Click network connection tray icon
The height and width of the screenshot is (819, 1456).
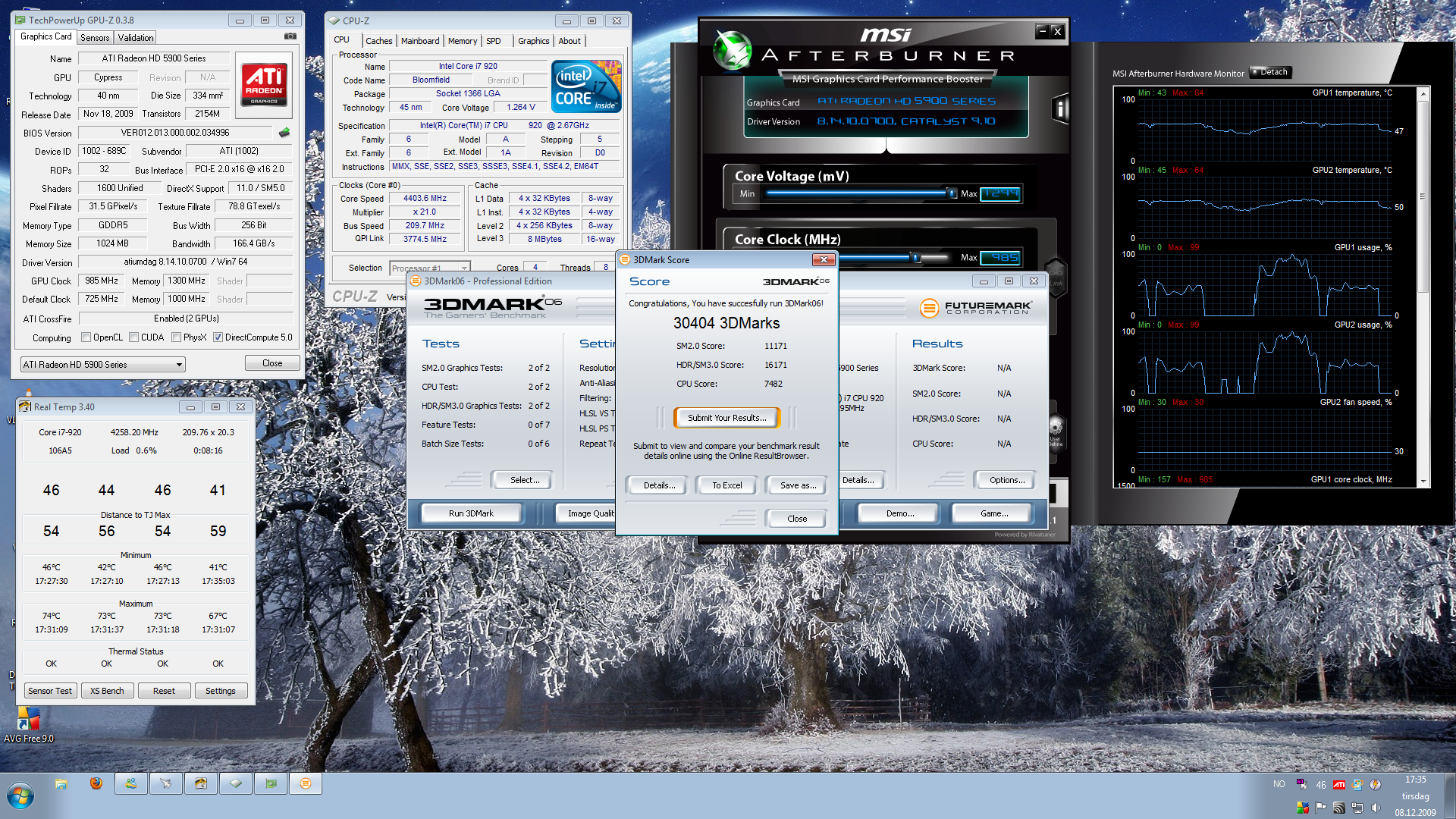1357,808
